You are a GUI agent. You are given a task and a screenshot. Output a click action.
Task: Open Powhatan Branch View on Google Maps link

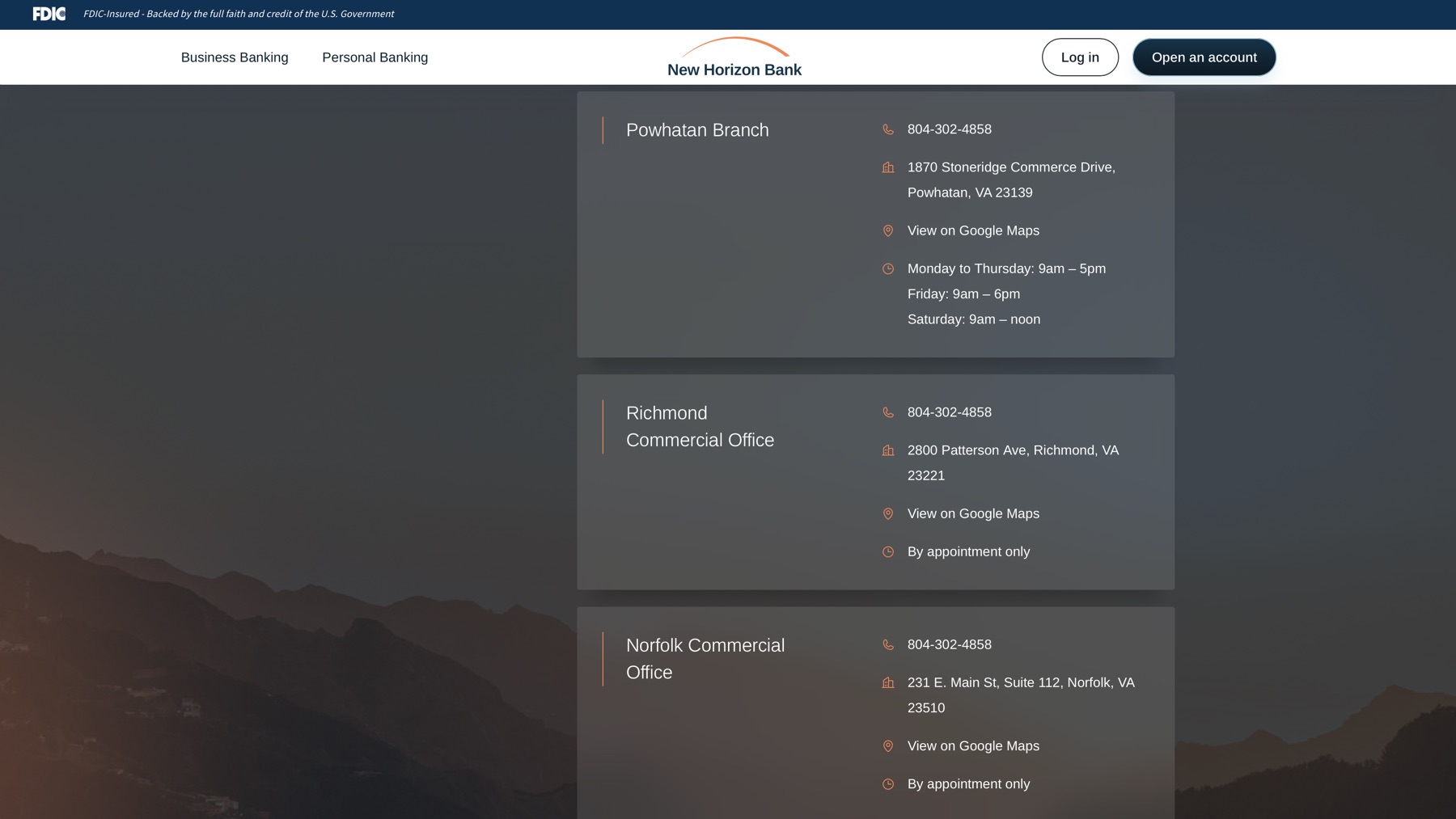[x=973, y=230]
